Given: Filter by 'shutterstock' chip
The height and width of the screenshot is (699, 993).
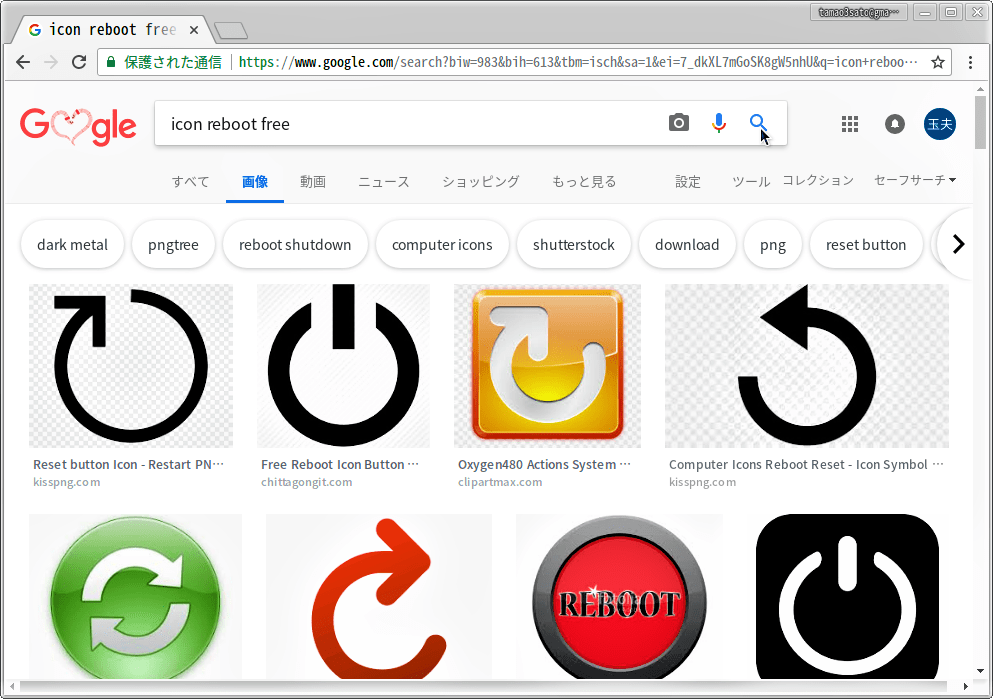Looking at the screenshot, I should point(574,244).
